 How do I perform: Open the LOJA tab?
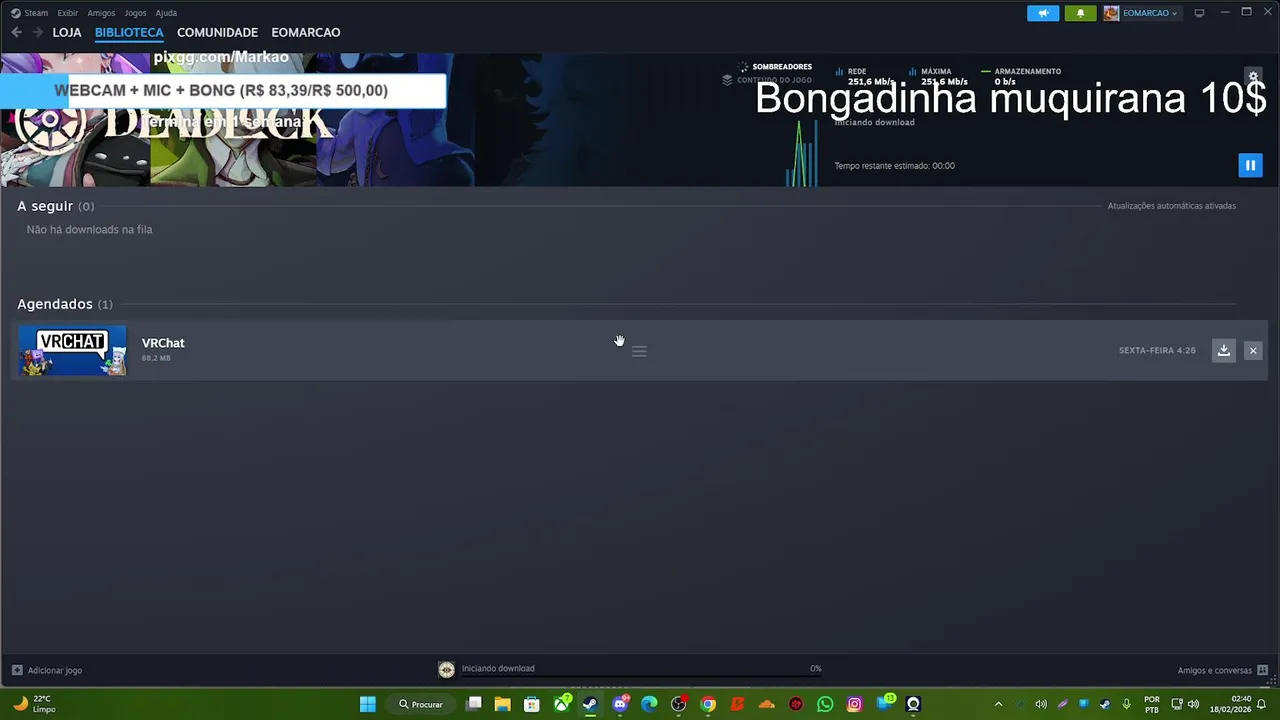(67, 32)
